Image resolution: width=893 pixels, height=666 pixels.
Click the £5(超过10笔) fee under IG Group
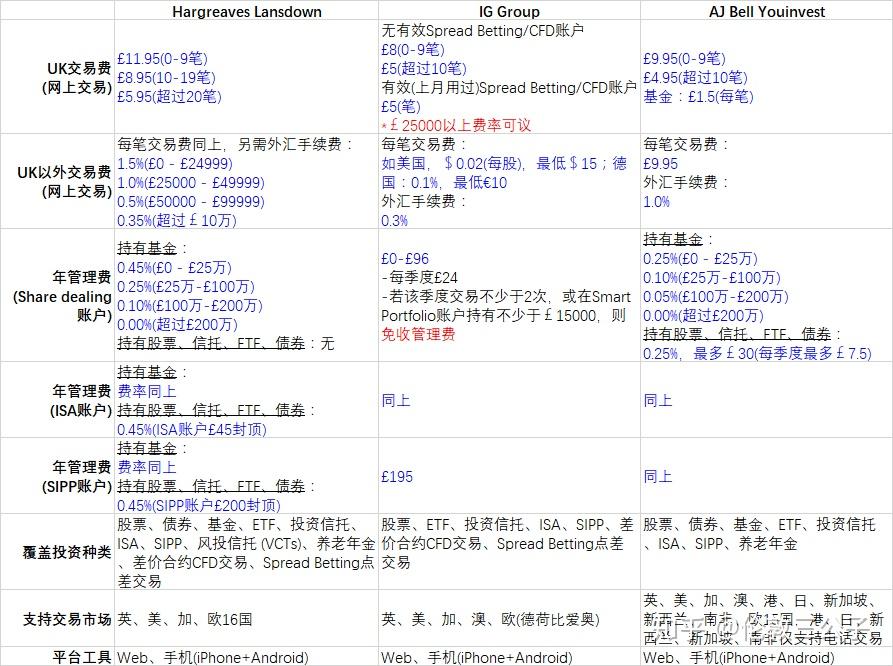click(424, 68)
